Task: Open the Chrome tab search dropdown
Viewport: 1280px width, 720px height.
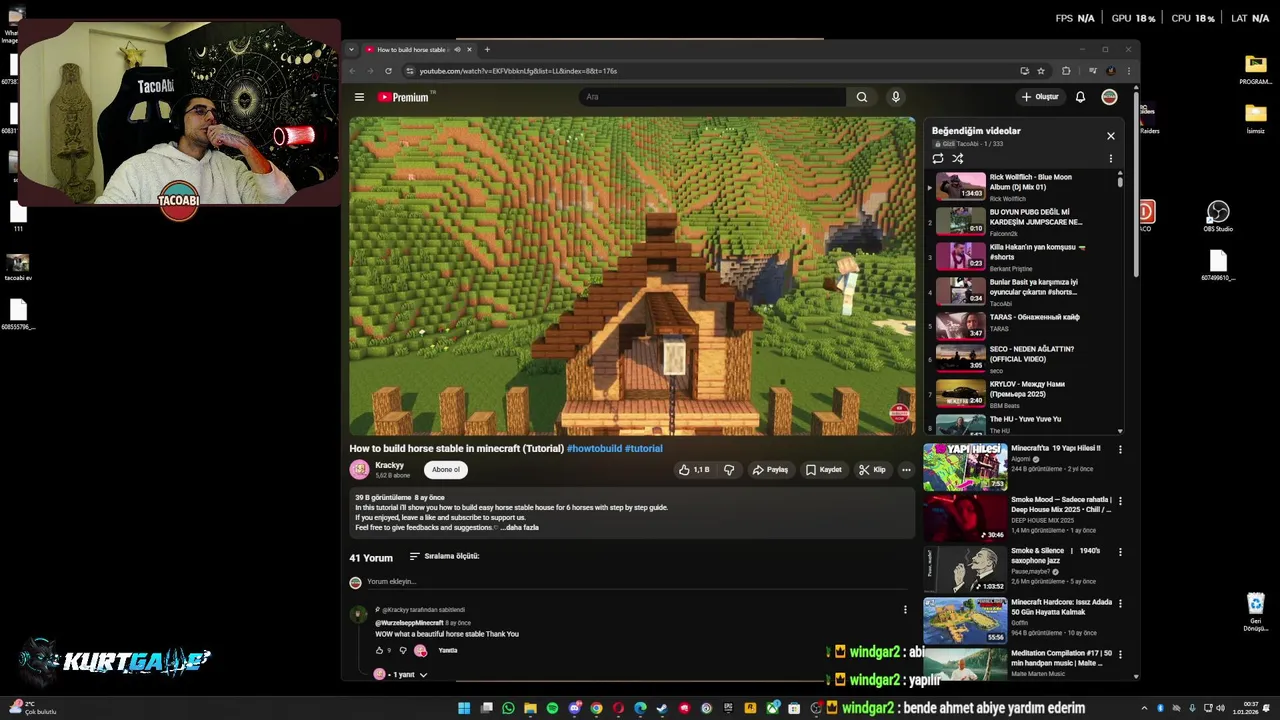Action: (x=351, y=49)
